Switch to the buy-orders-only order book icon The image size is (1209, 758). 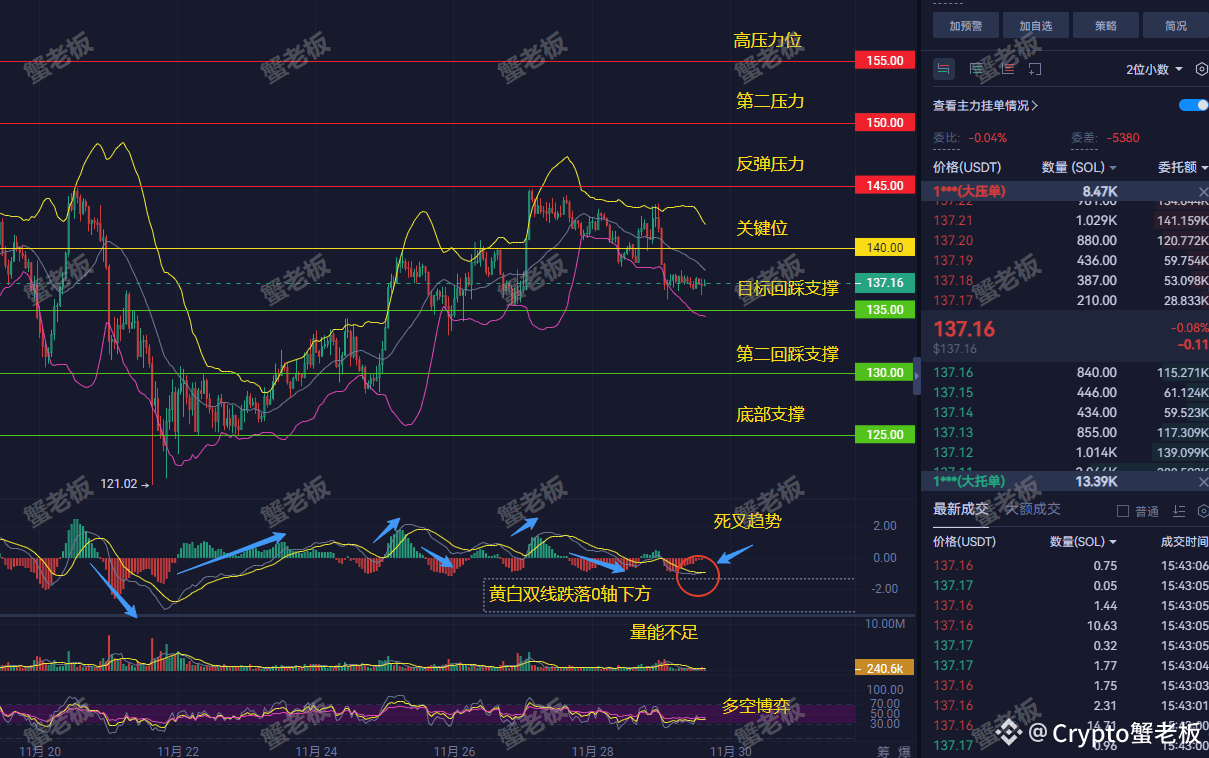click(976, 69)
